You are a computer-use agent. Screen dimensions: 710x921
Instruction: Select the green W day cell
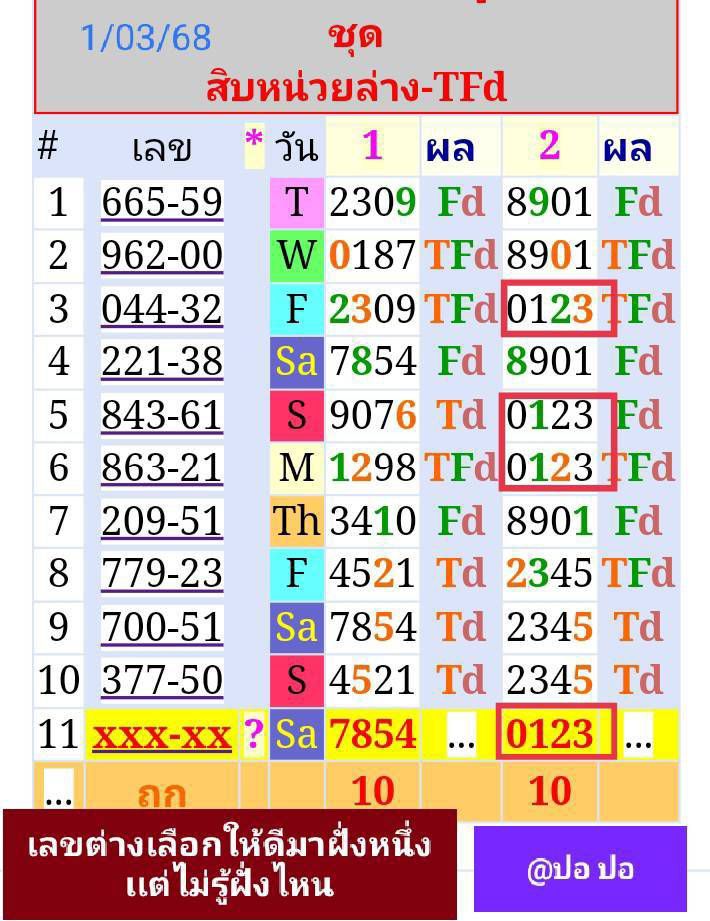296,256
